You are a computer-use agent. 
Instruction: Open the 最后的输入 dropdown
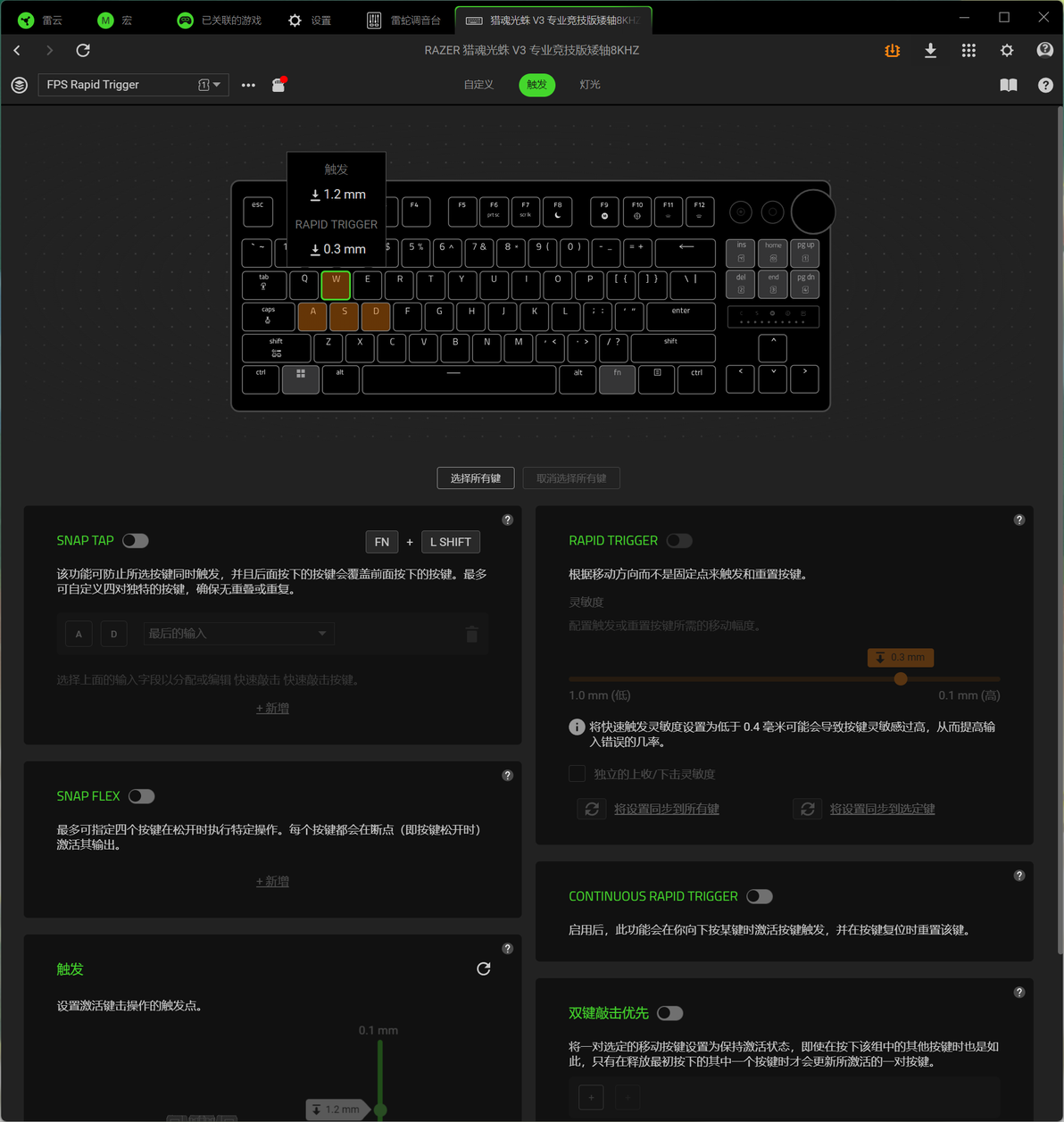[x=238, y=634]
